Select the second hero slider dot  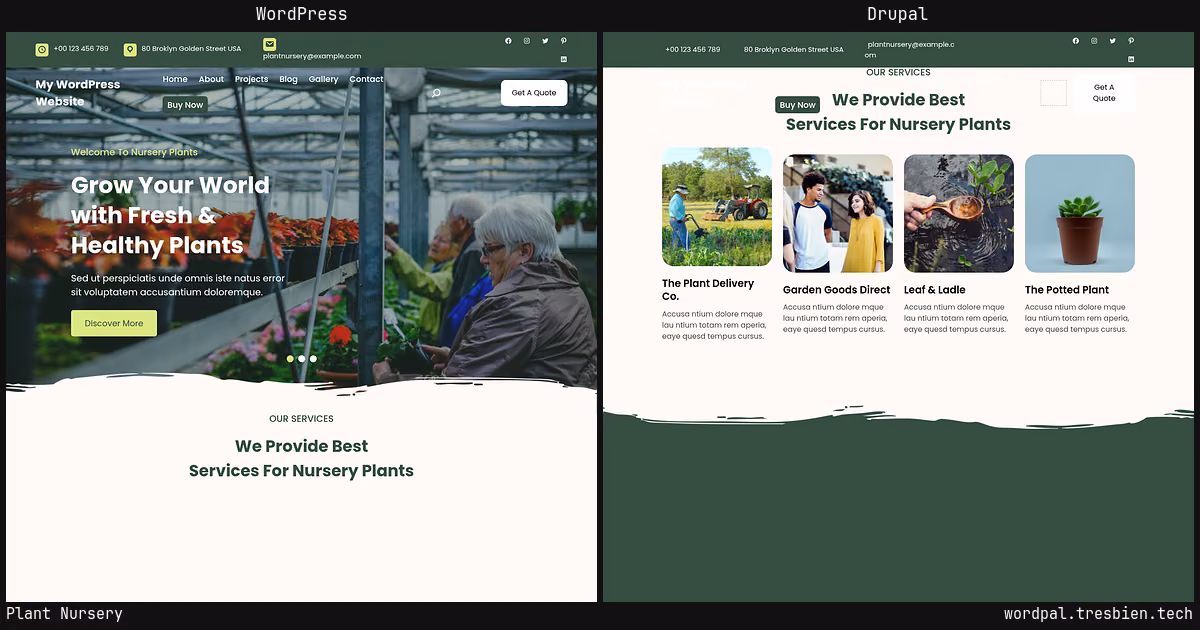click(x=301, y=358)
